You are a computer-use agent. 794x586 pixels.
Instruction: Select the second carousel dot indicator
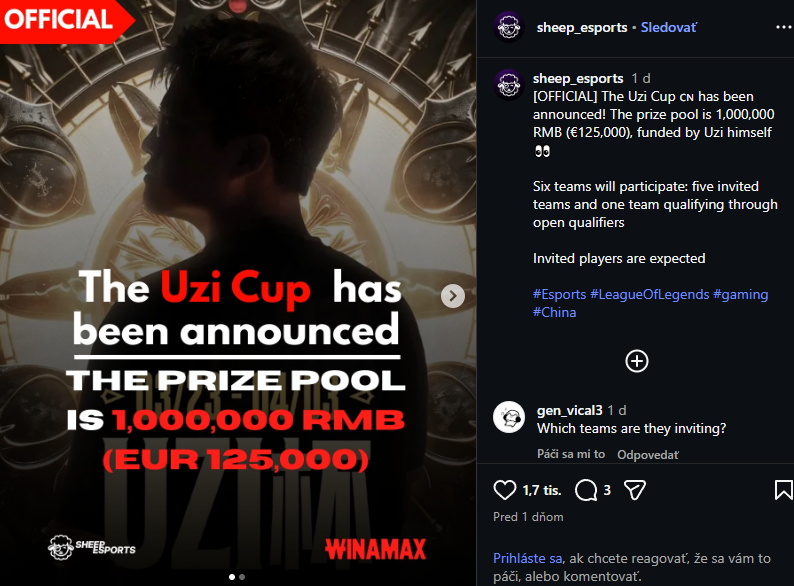tap(242, 577)
